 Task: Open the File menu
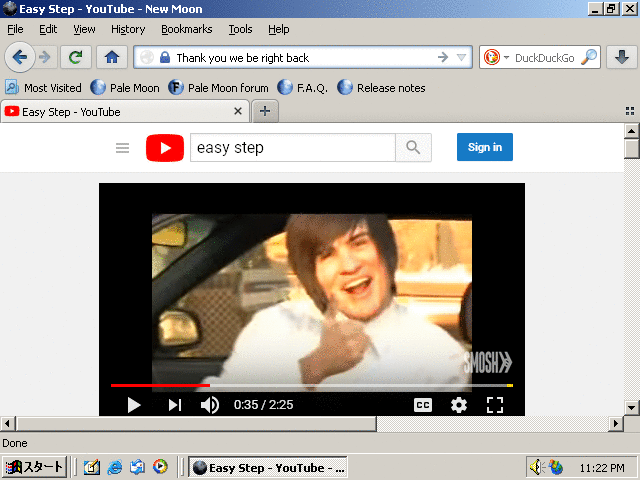tap(15, 29)
